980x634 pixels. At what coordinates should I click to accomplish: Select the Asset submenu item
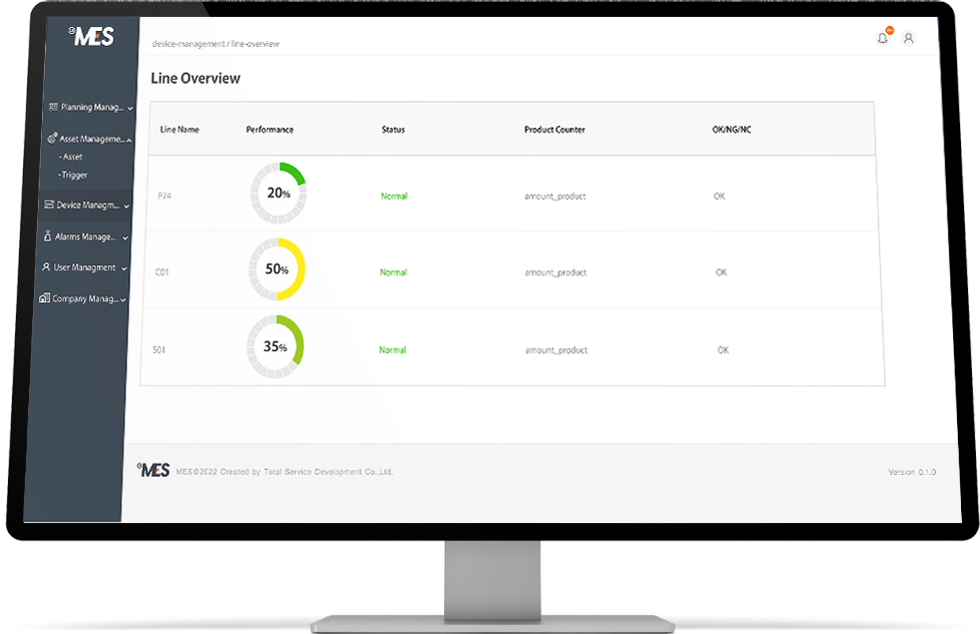[x=71, y=157]
